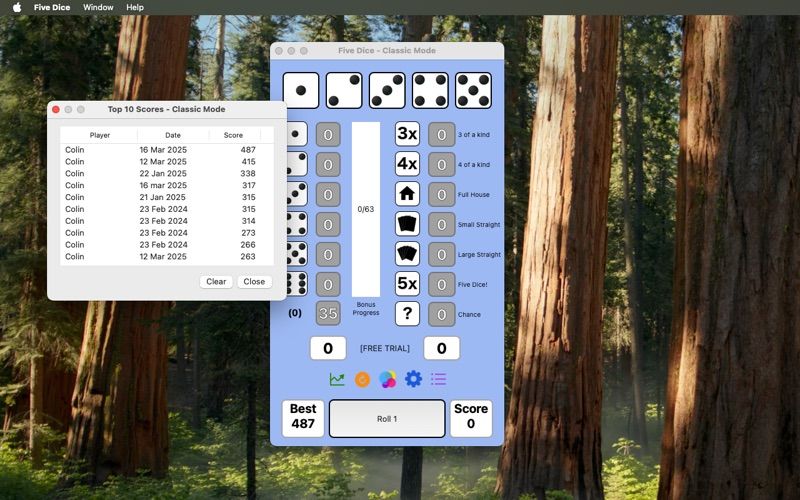Click the Large Straight cards icon
800x500 pixels.
[x=407, y=254]
